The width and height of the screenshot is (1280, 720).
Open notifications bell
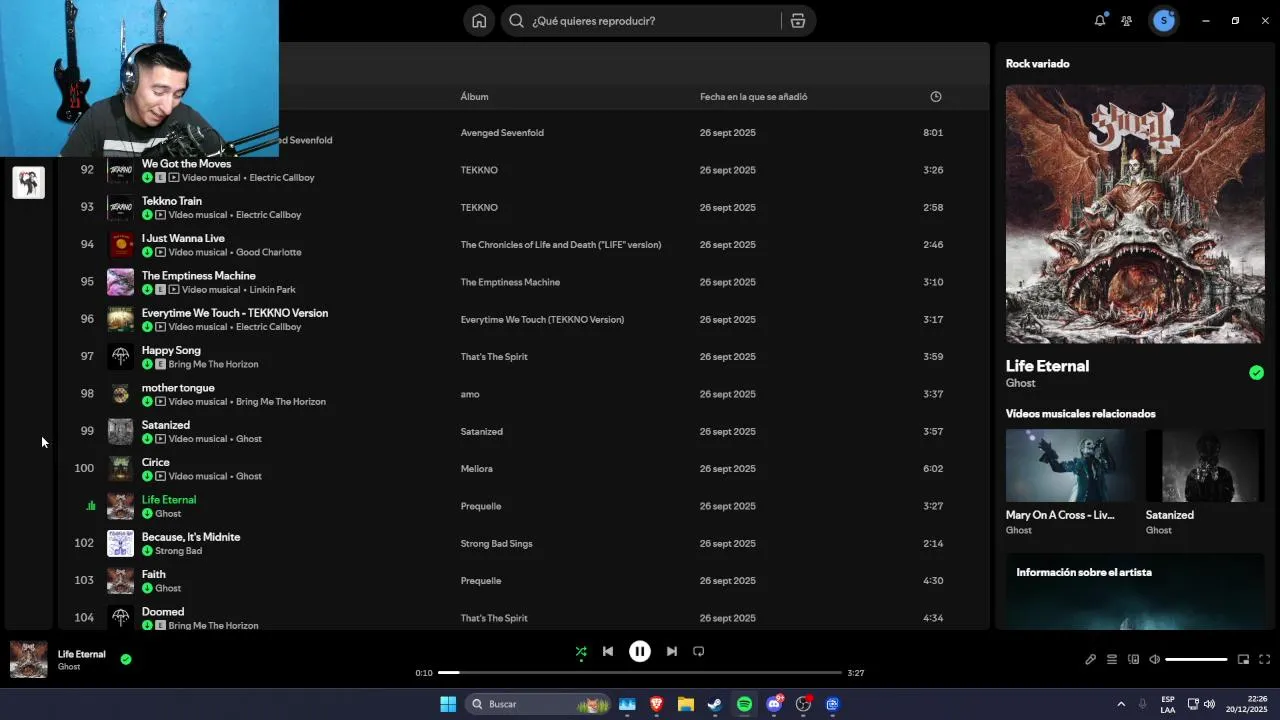click(1100, 21)
